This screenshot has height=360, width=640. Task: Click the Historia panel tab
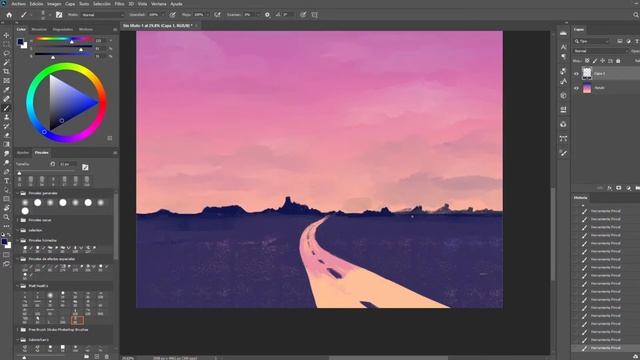point(580,198)
